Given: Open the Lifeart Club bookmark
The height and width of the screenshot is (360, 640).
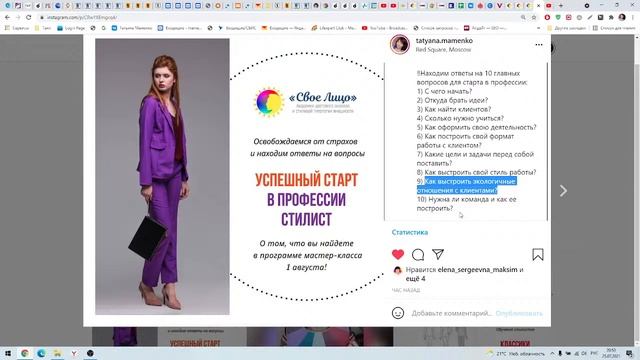Looking at the screenshot, I should tap(333, 28).
